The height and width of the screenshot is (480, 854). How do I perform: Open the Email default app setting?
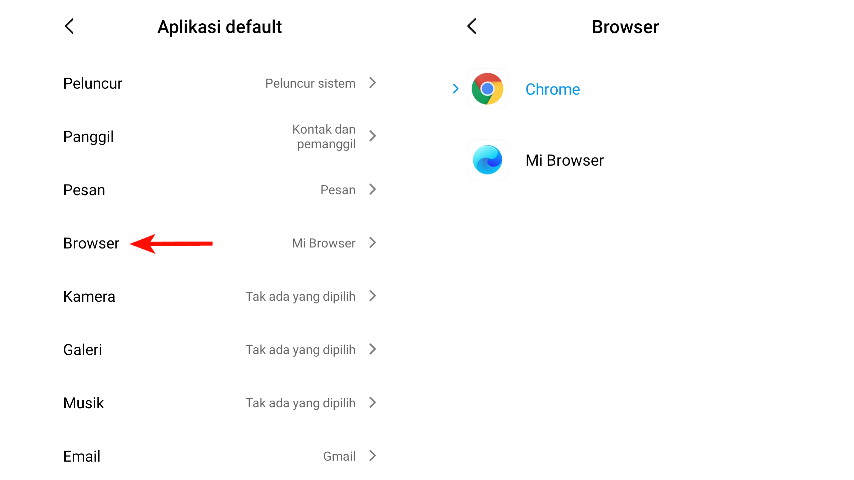point(220,457)
